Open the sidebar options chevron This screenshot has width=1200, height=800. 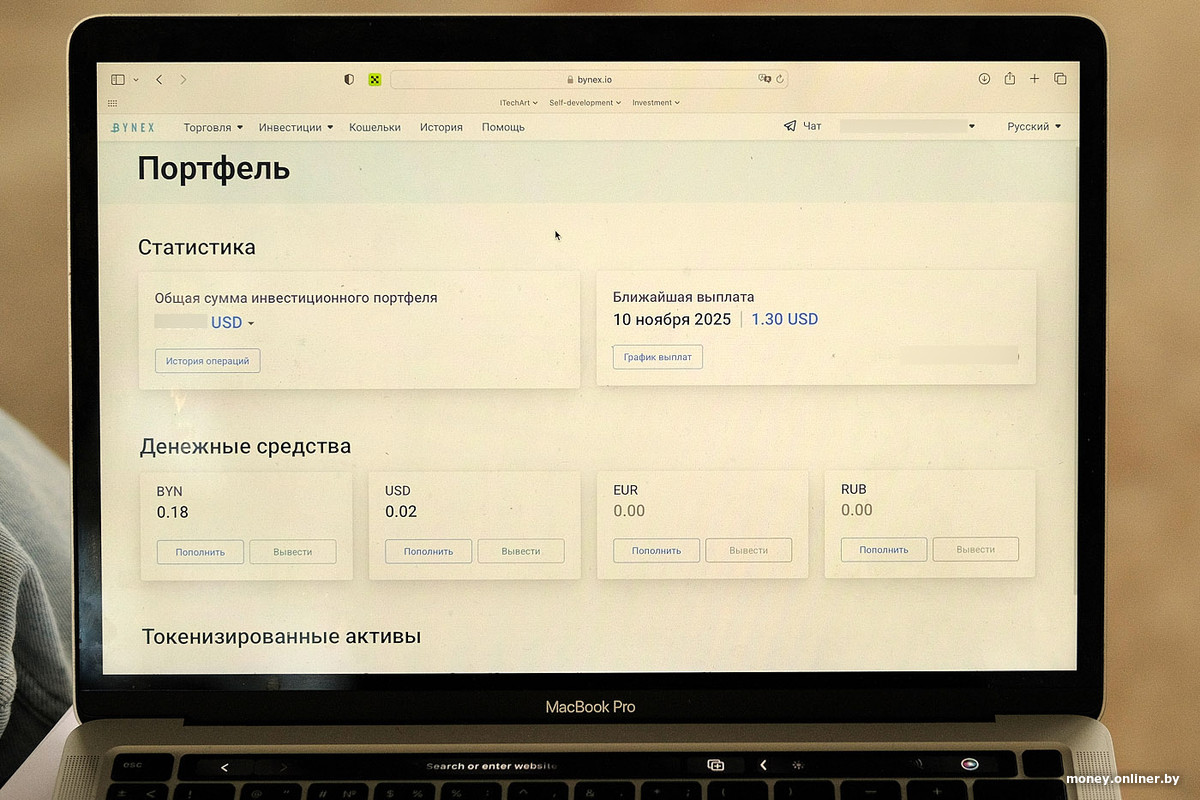pos(136,79)
